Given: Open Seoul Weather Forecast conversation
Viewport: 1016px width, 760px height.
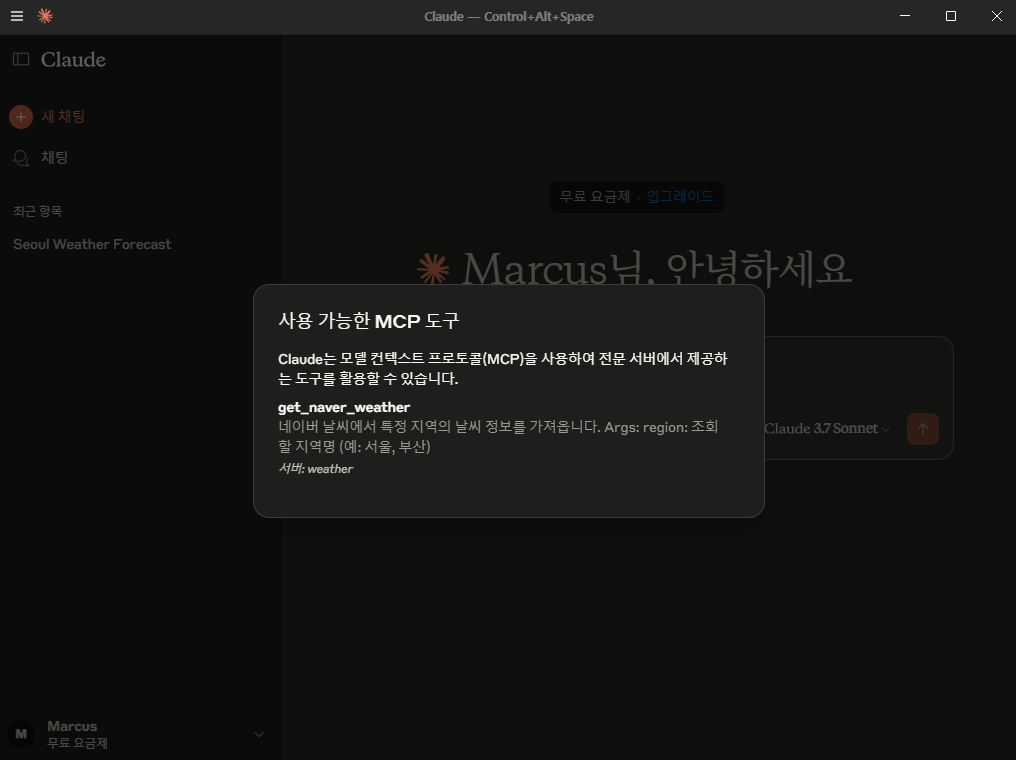Looking at the screenshot, I should point(92,244).
